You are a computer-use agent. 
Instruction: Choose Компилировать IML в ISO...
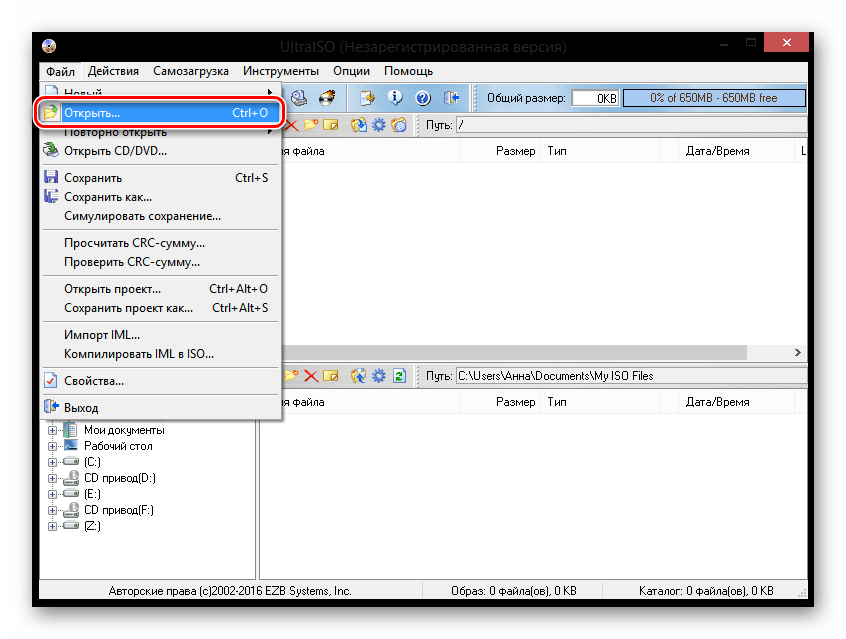pos(161,354)
